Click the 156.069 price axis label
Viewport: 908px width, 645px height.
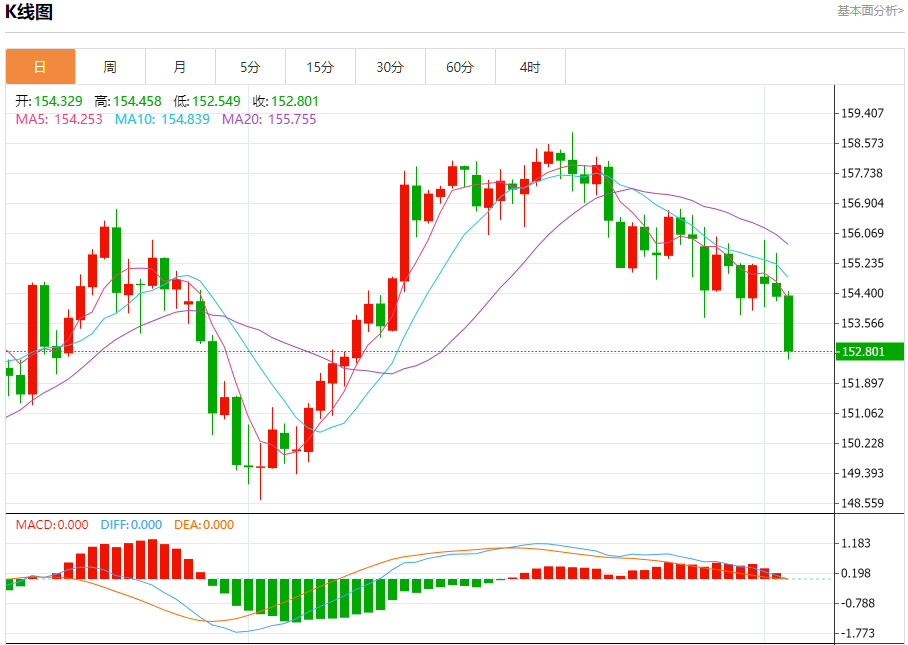863,233
